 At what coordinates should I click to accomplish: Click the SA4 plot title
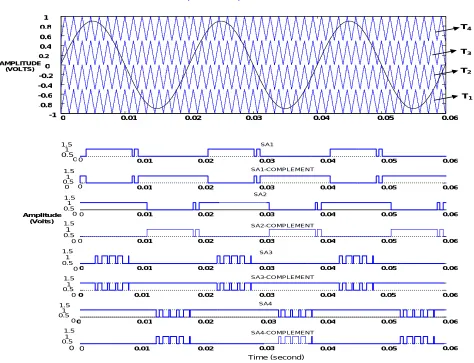265,304
